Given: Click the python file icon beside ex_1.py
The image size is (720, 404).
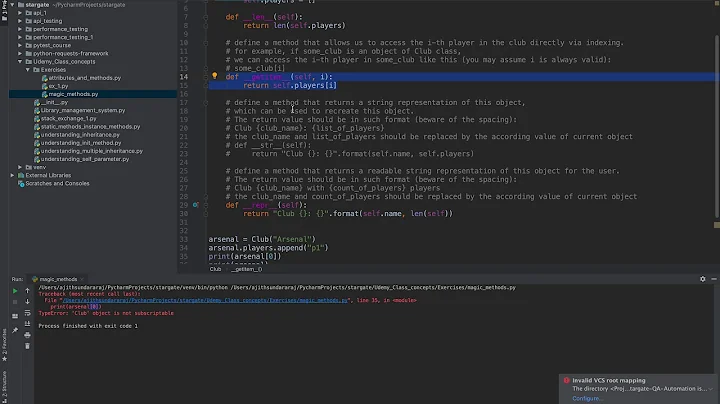Looking at the screenshot, I should pos(45,86).
